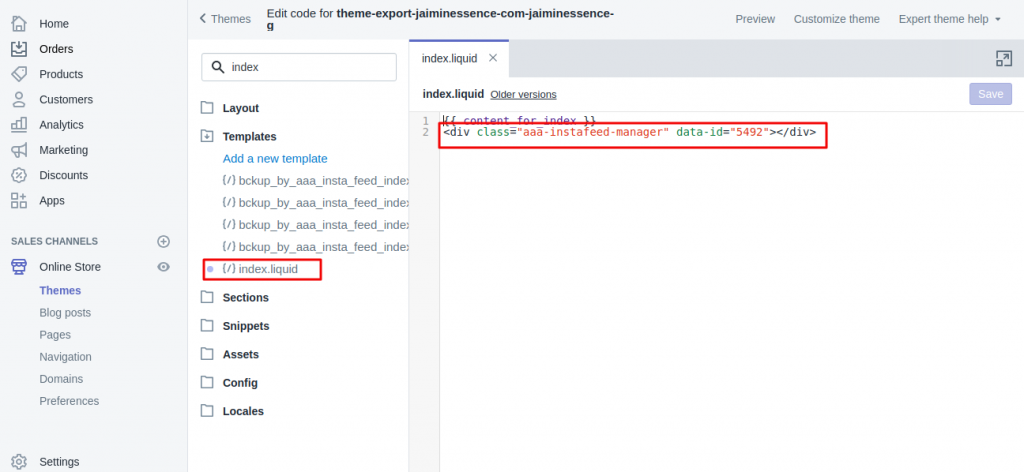The image size is (1024, 472).
Task: Open Older versions link
Action: click(x=523, y=95)
